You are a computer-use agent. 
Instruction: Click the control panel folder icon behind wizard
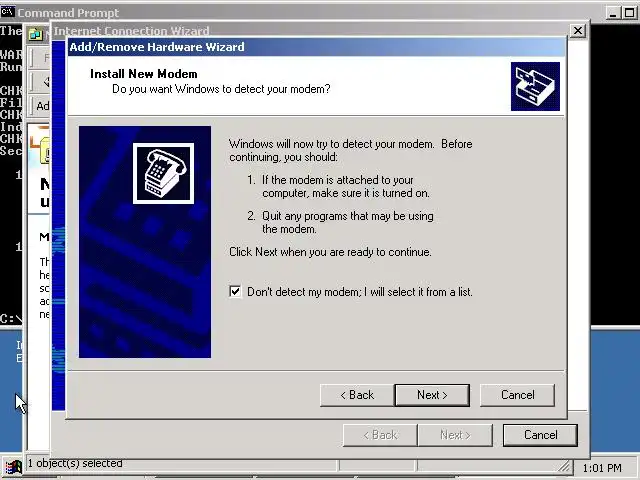tap(36, 34)
